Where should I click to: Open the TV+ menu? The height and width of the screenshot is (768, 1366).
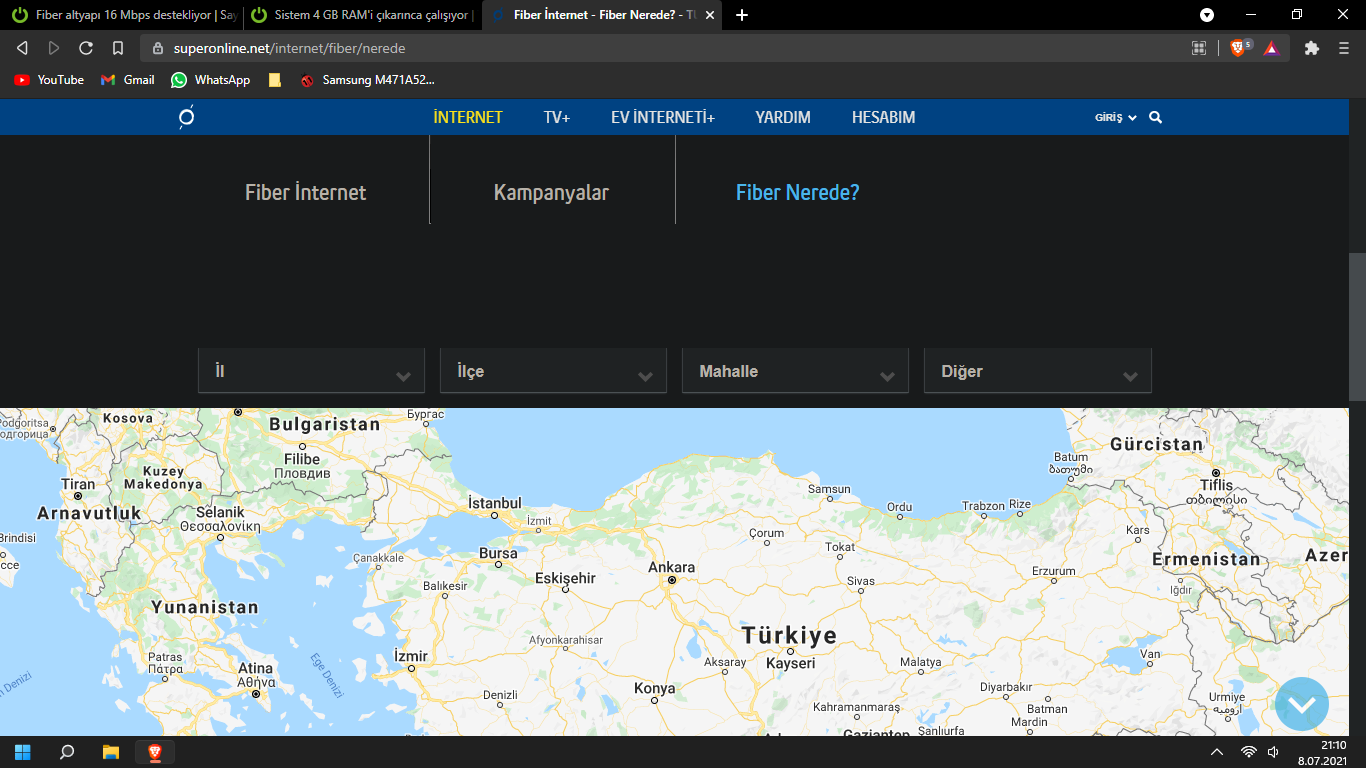557,117
